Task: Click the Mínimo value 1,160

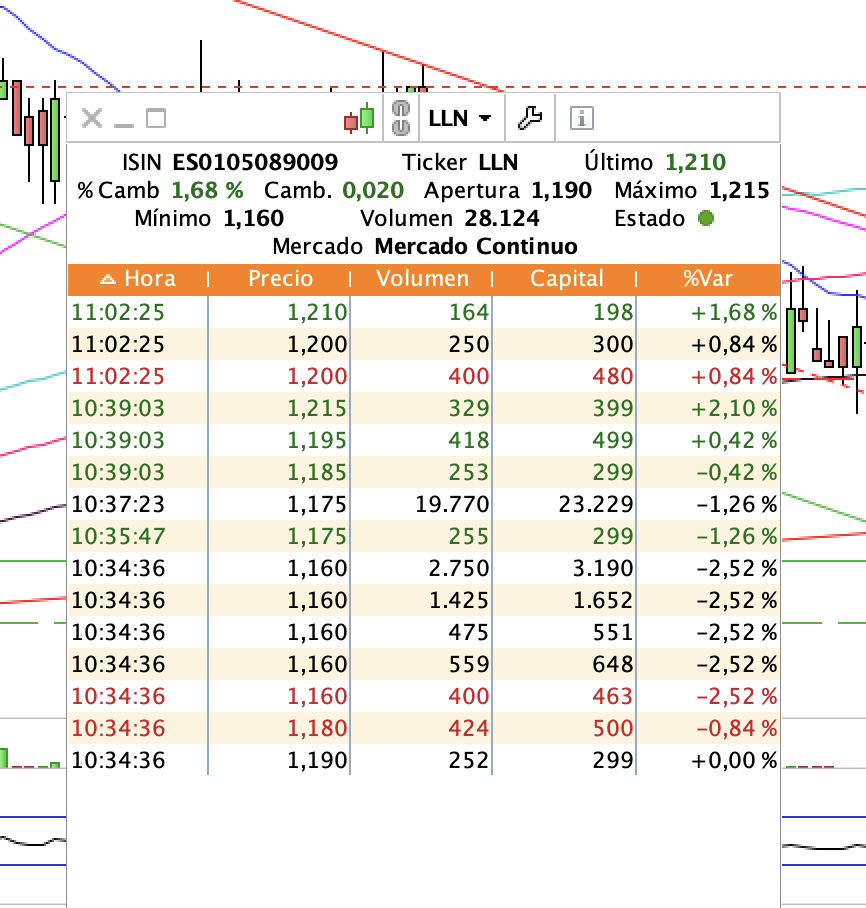Action: tap(254, 219)
